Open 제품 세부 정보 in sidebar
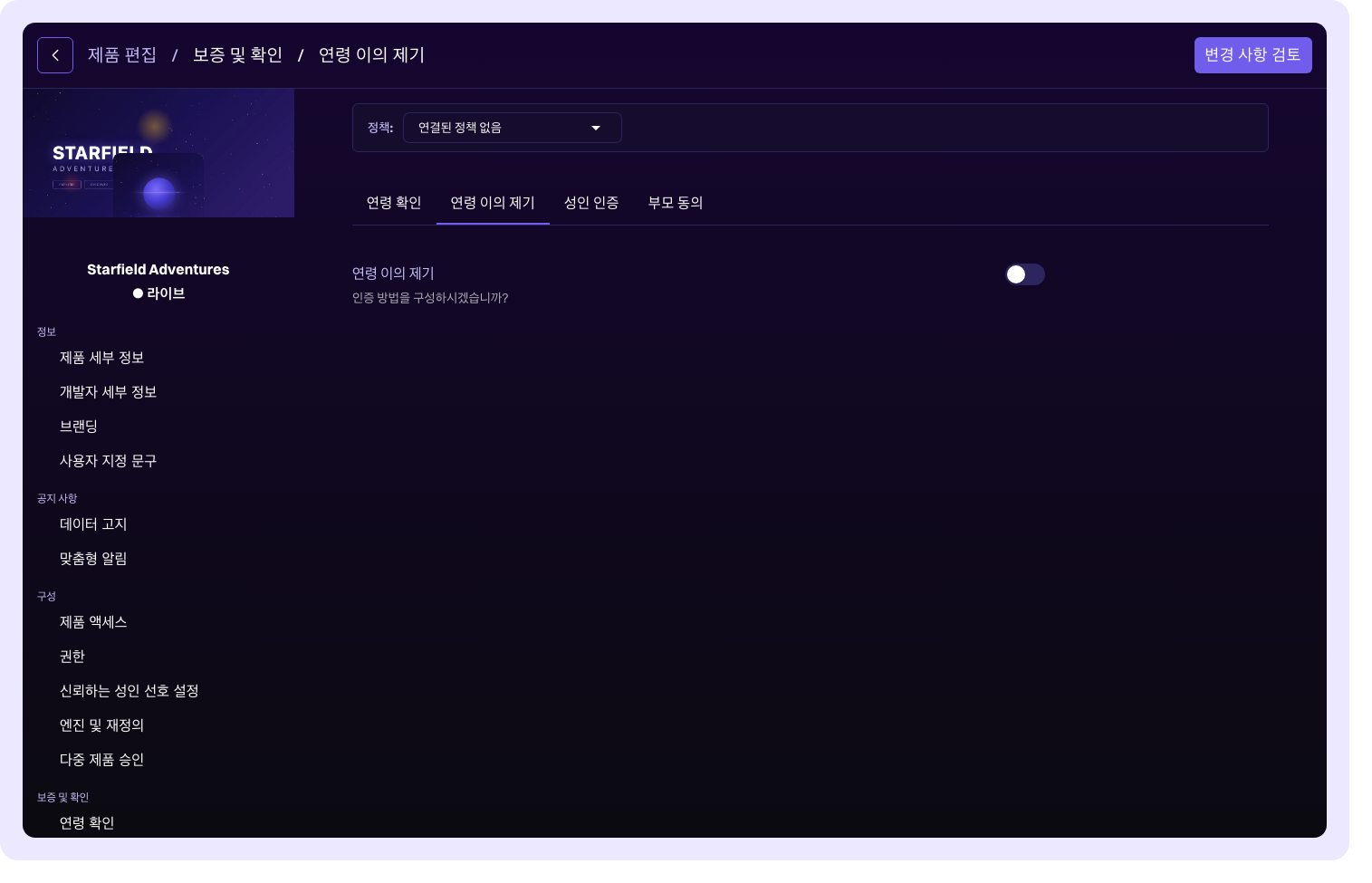Image resolution: width=1372 pixels, height=883 pixels. (x=102, y=358)
